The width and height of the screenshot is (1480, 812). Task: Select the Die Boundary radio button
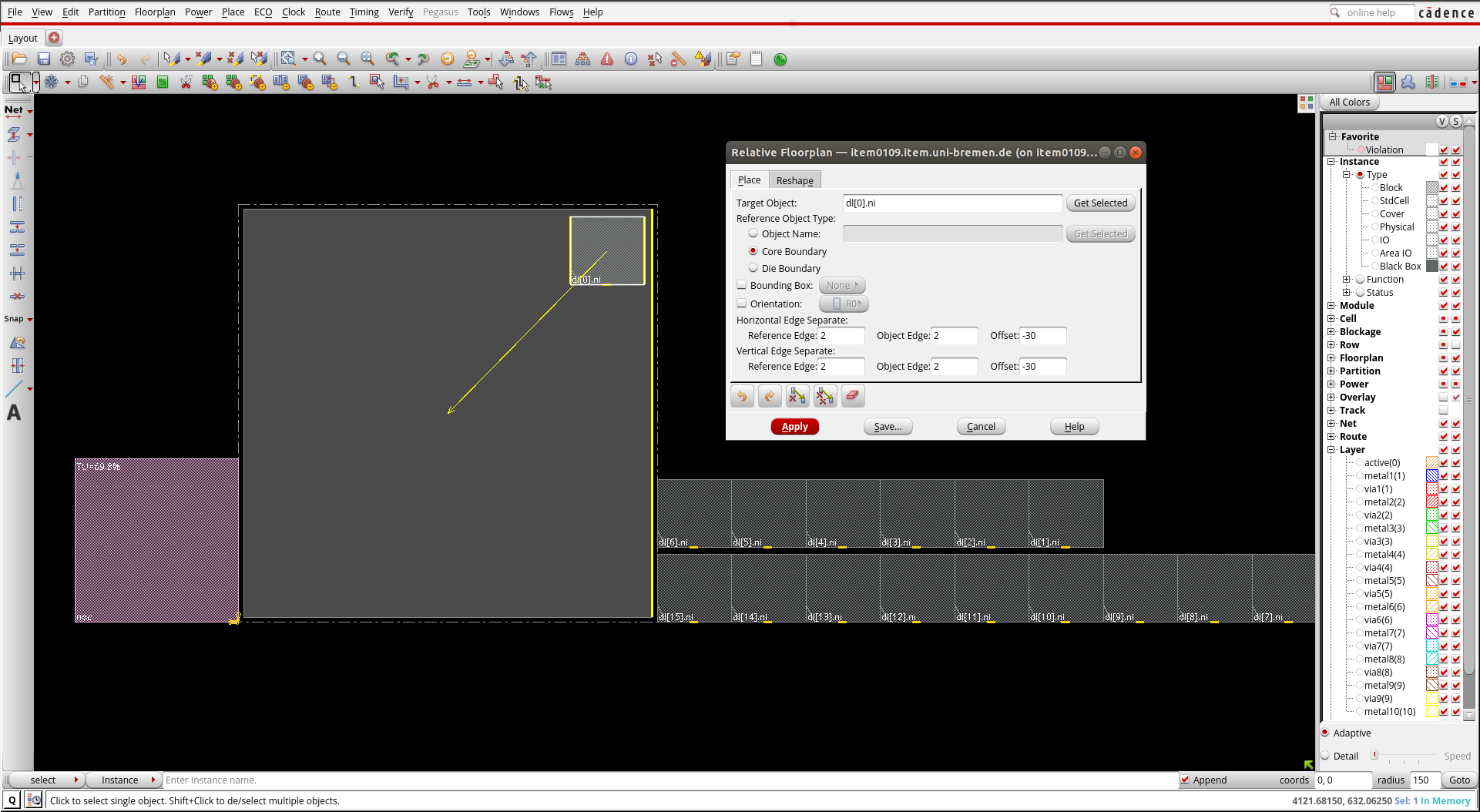753,268
